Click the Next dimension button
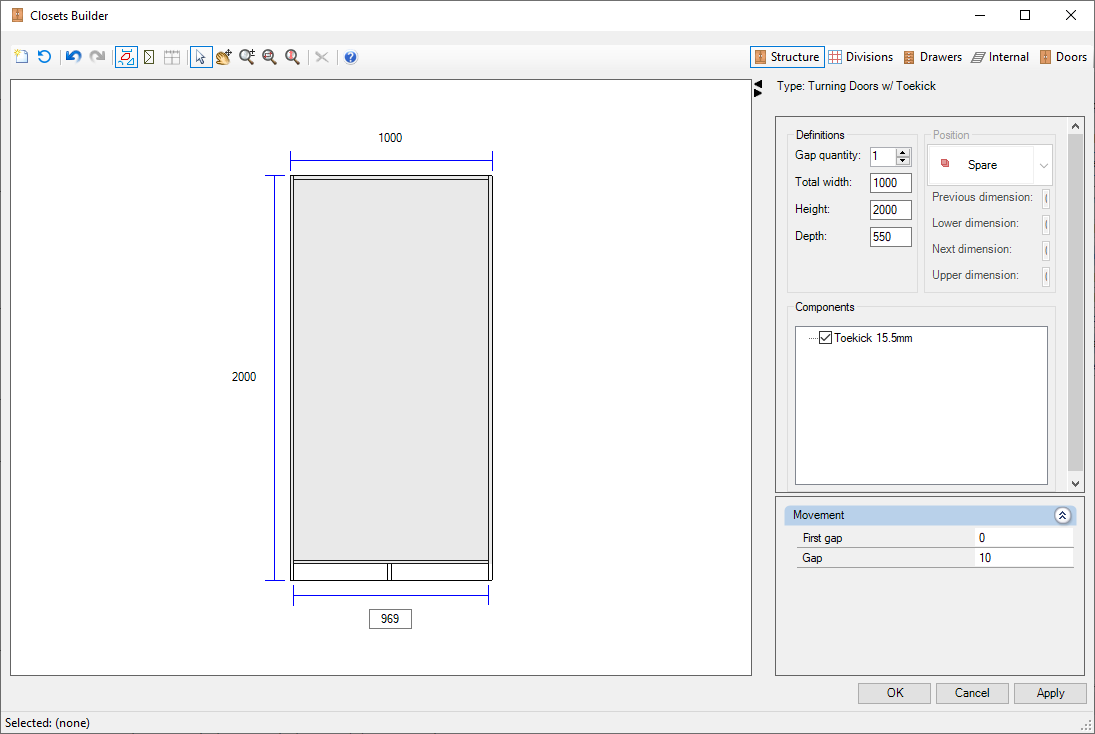Screen dimensions: 1095x734 pyautogui.click(x=1046, y=250)
